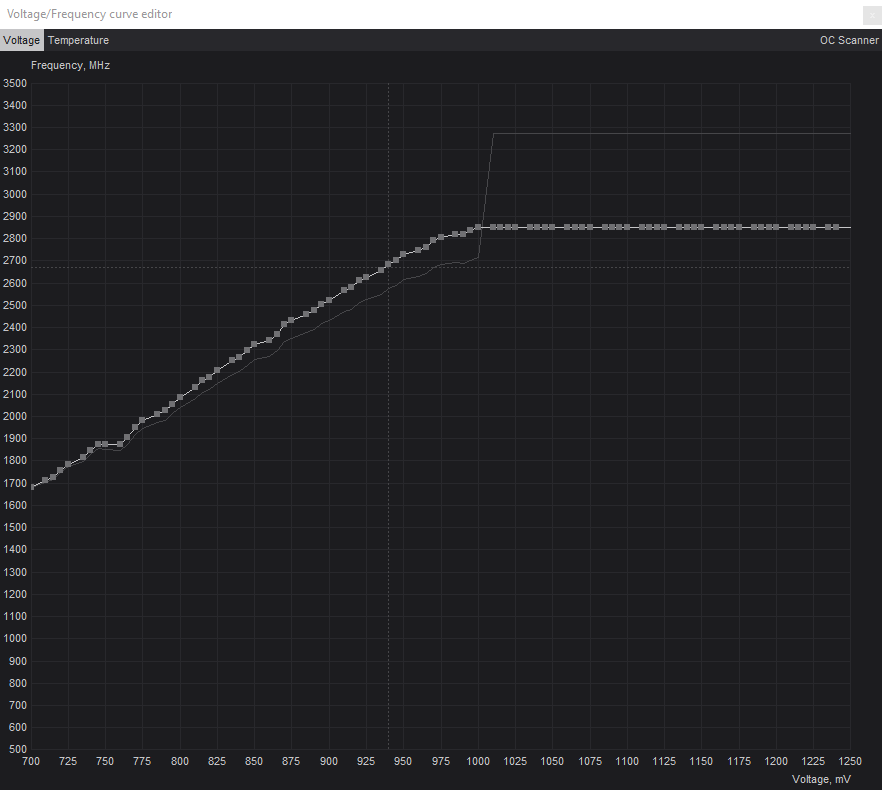Click the 725 voltage axis label
The width and height of the screenshot is (882, 790).
click(x=68, y=761)
